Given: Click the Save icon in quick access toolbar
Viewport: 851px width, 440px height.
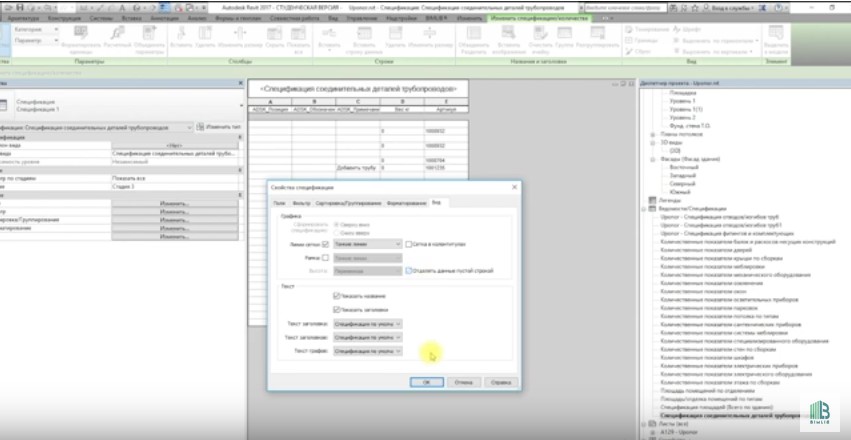Looking at the screenshot, I should click(x=20, y=8).
